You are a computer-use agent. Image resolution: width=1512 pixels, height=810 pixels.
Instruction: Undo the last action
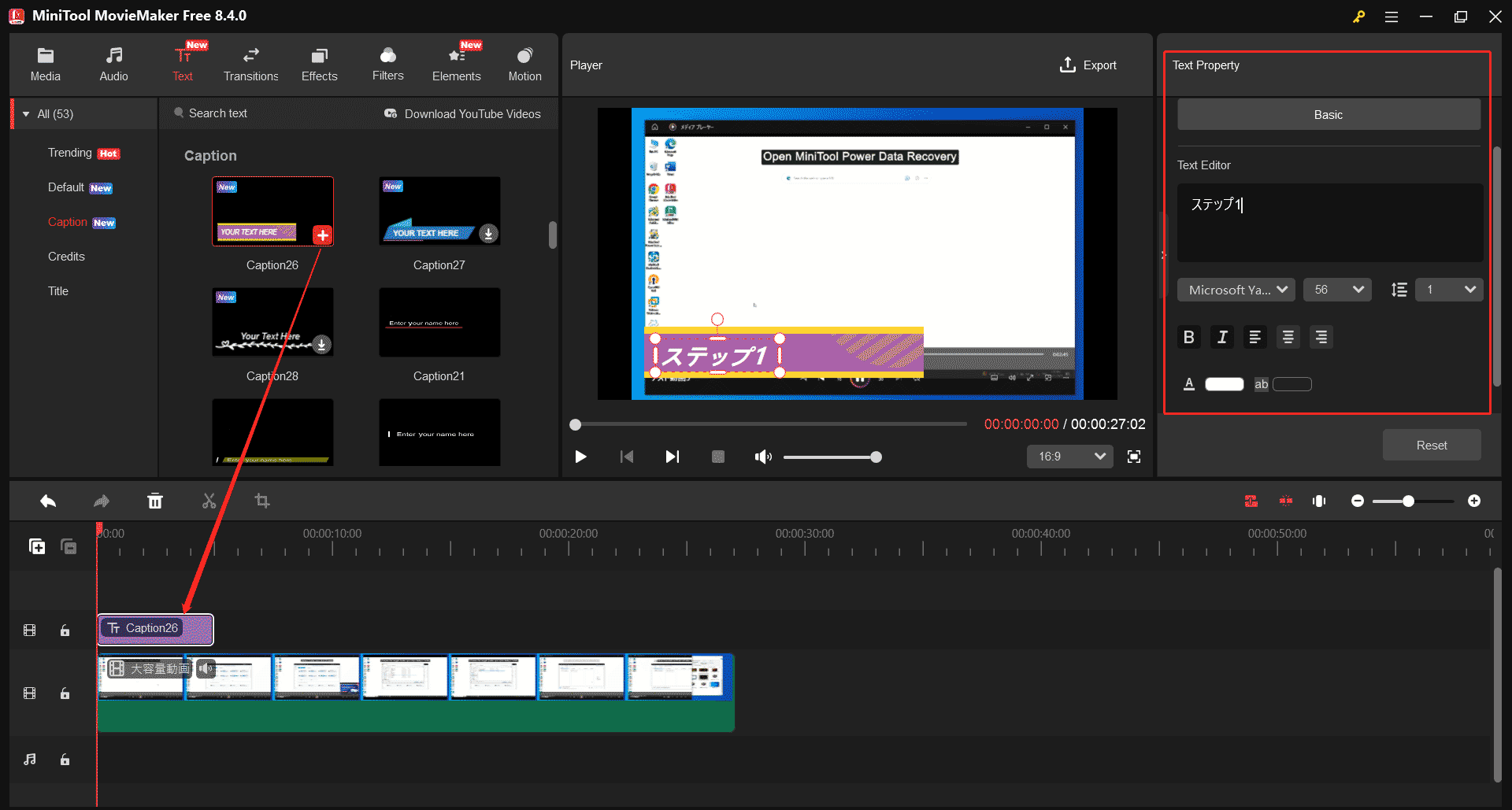pyautogui.click(x=47, y=501)
